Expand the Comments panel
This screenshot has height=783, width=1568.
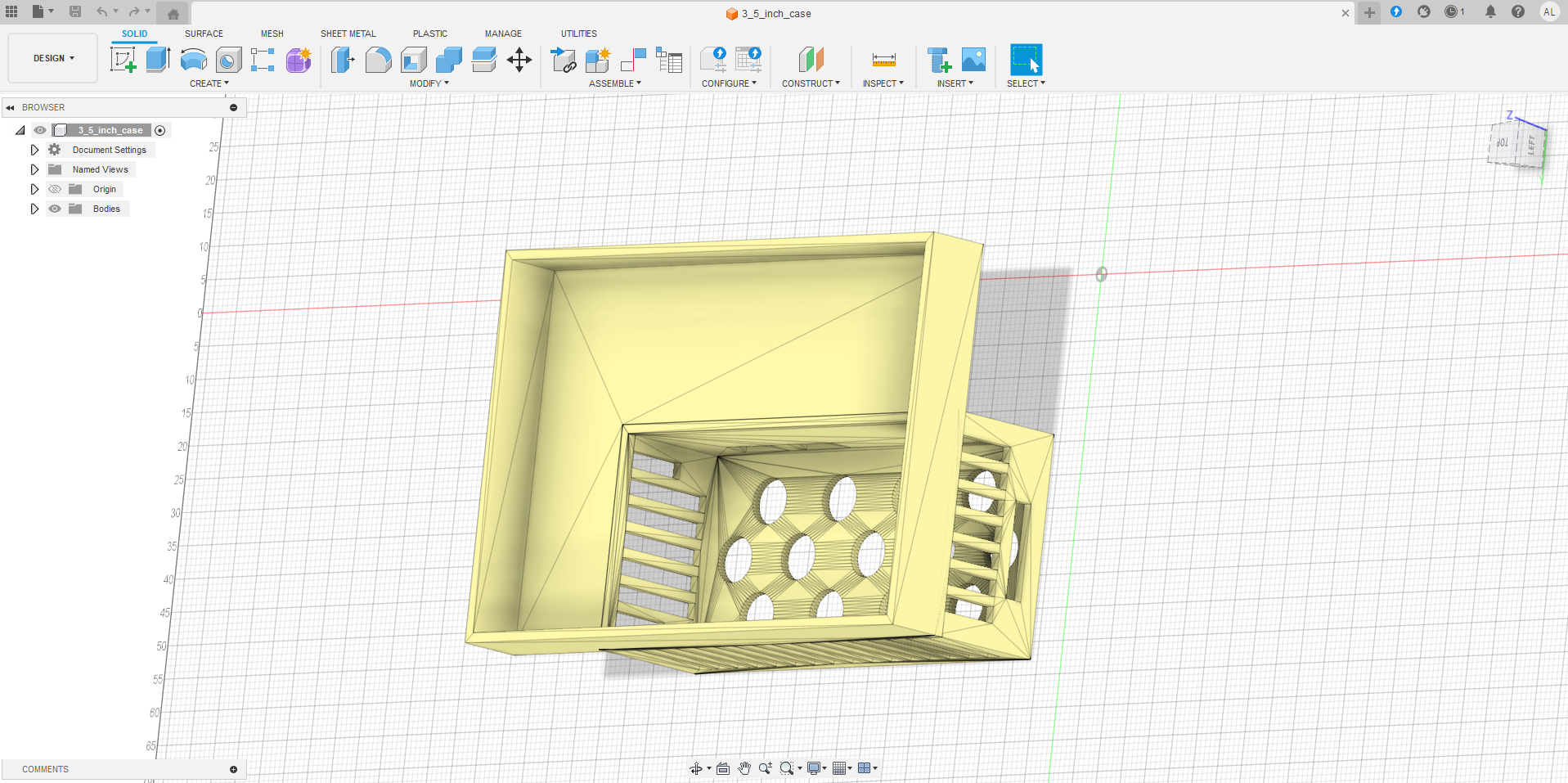(233, 769)
